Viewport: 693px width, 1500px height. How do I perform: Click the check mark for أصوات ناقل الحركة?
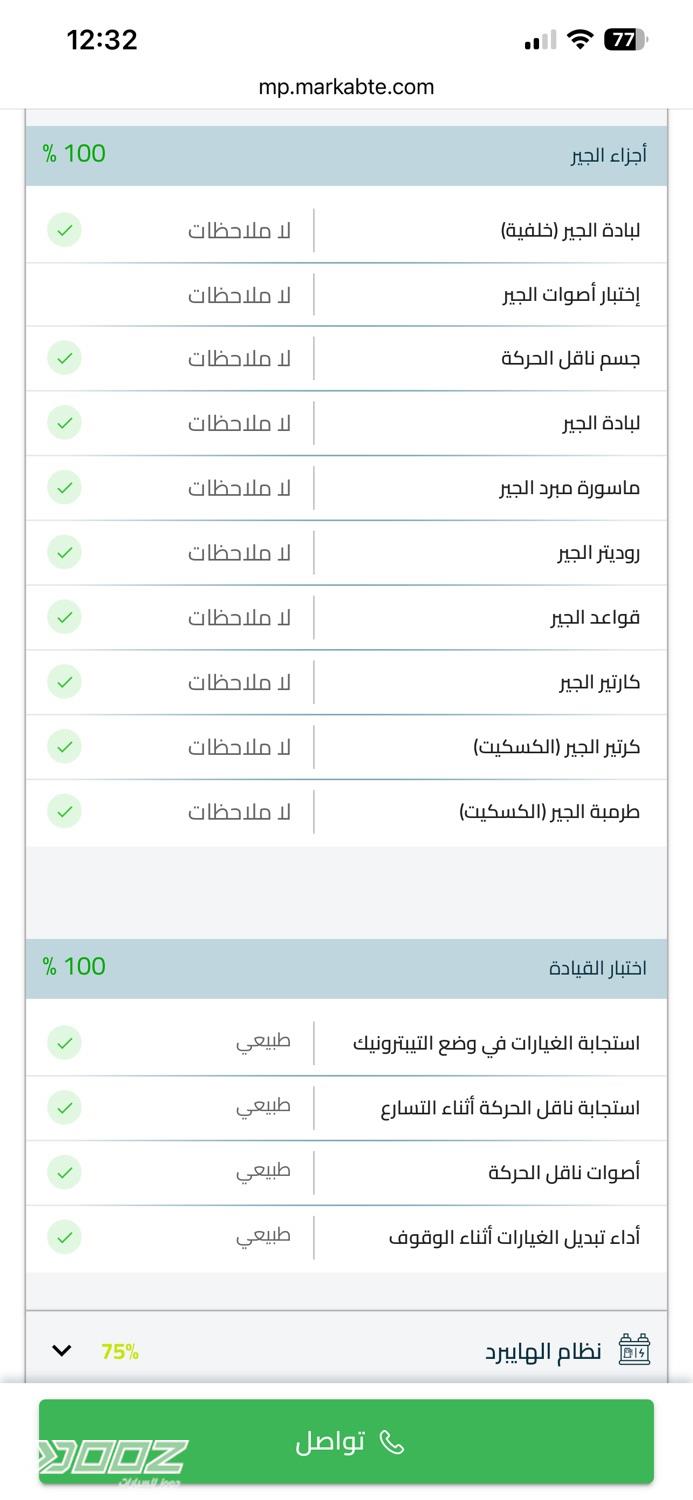click(64, 1172)
